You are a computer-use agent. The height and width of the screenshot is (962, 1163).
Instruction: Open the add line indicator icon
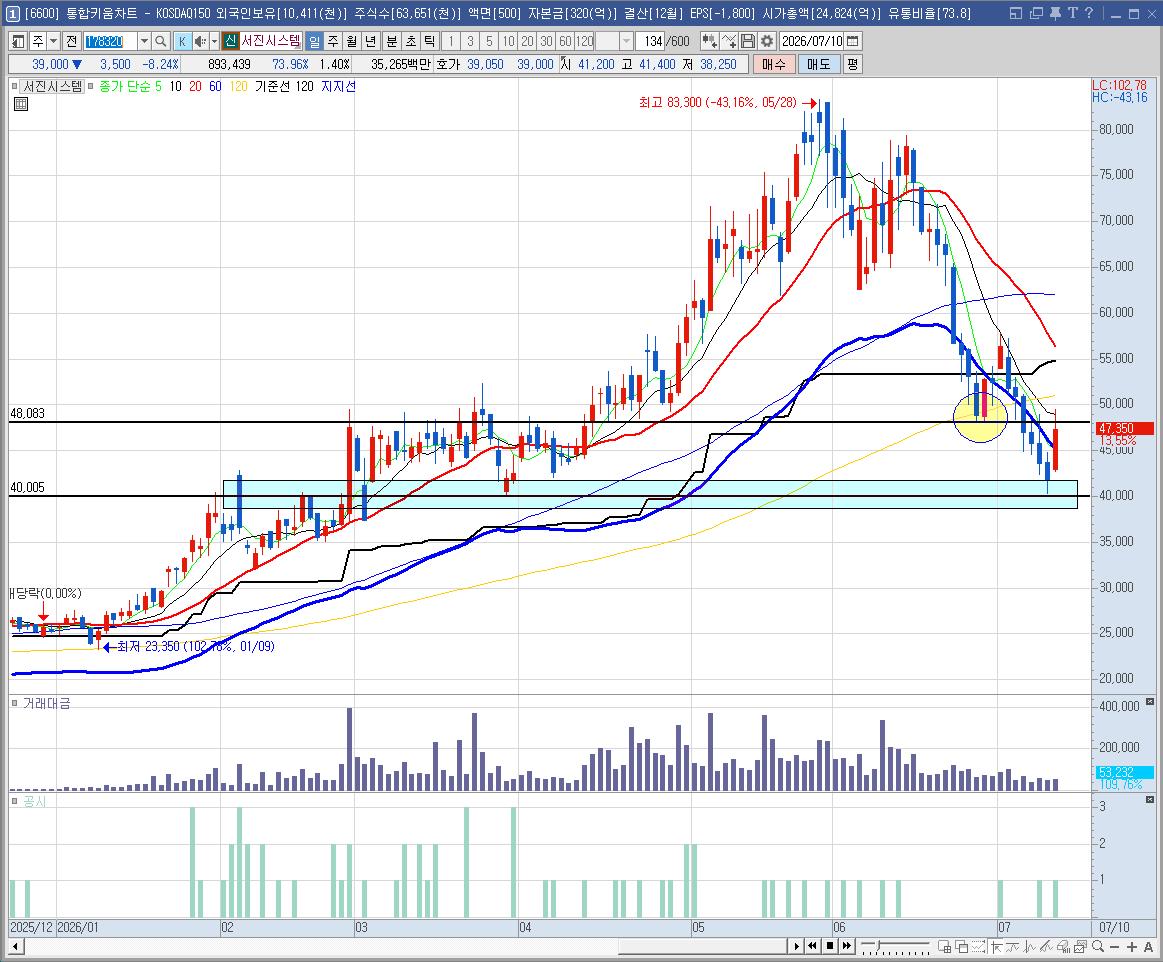point(728,42)
